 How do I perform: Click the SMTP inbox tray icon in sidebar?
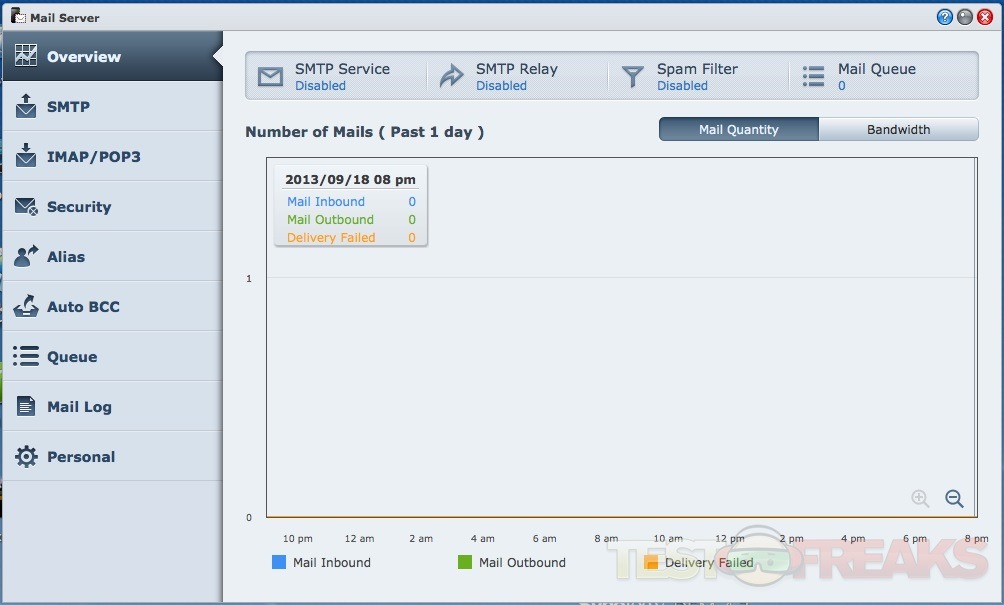coord(27,106)
